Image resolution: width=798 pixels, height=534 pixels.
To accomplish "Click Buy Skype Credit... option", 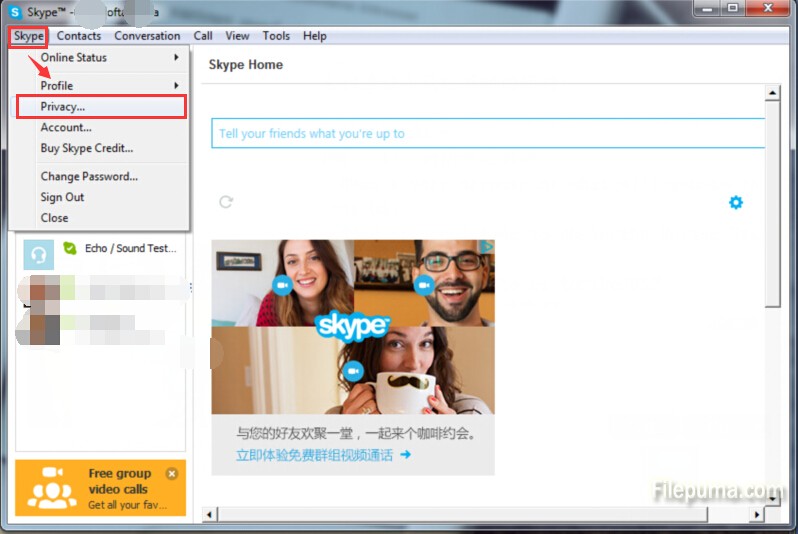I will tap(86, 148).
